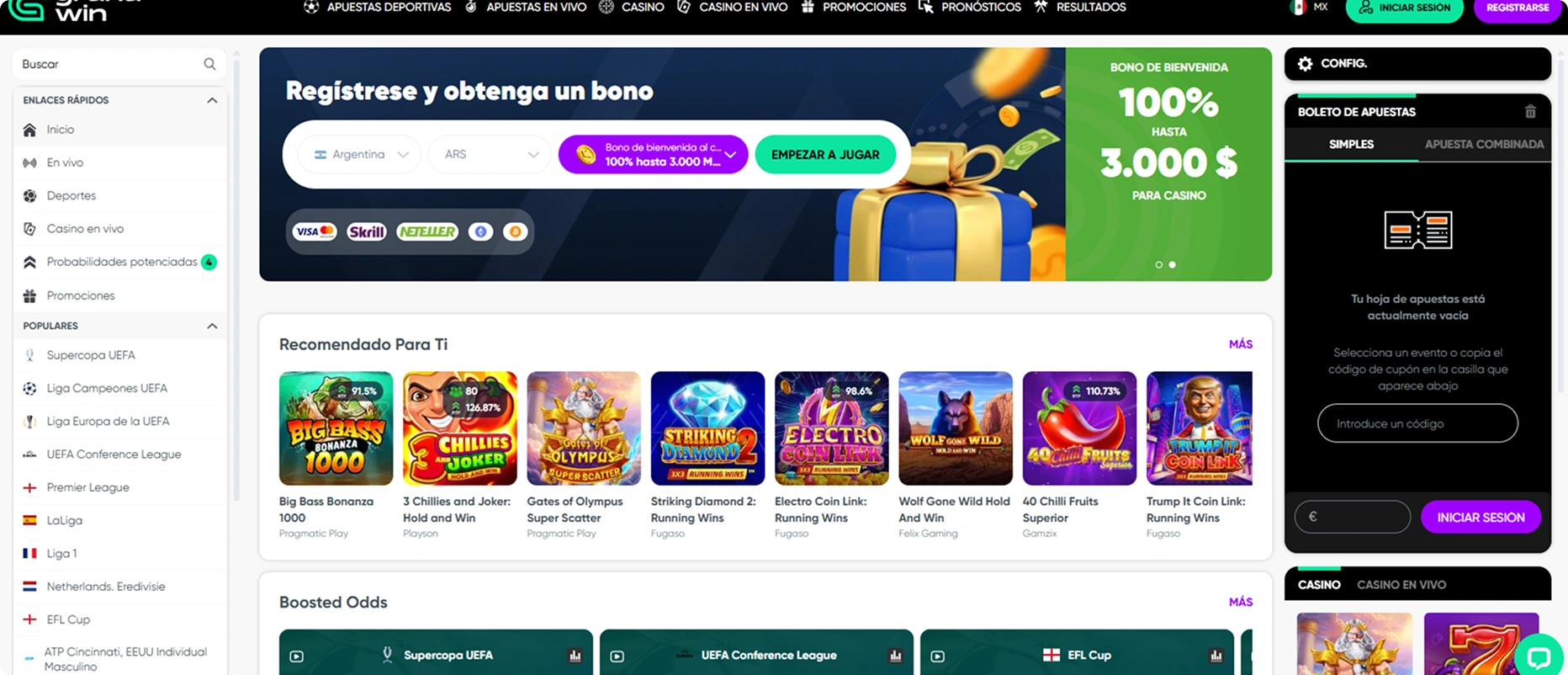Open statistics icon on Supercopa UEFA card

pos(575,656)
